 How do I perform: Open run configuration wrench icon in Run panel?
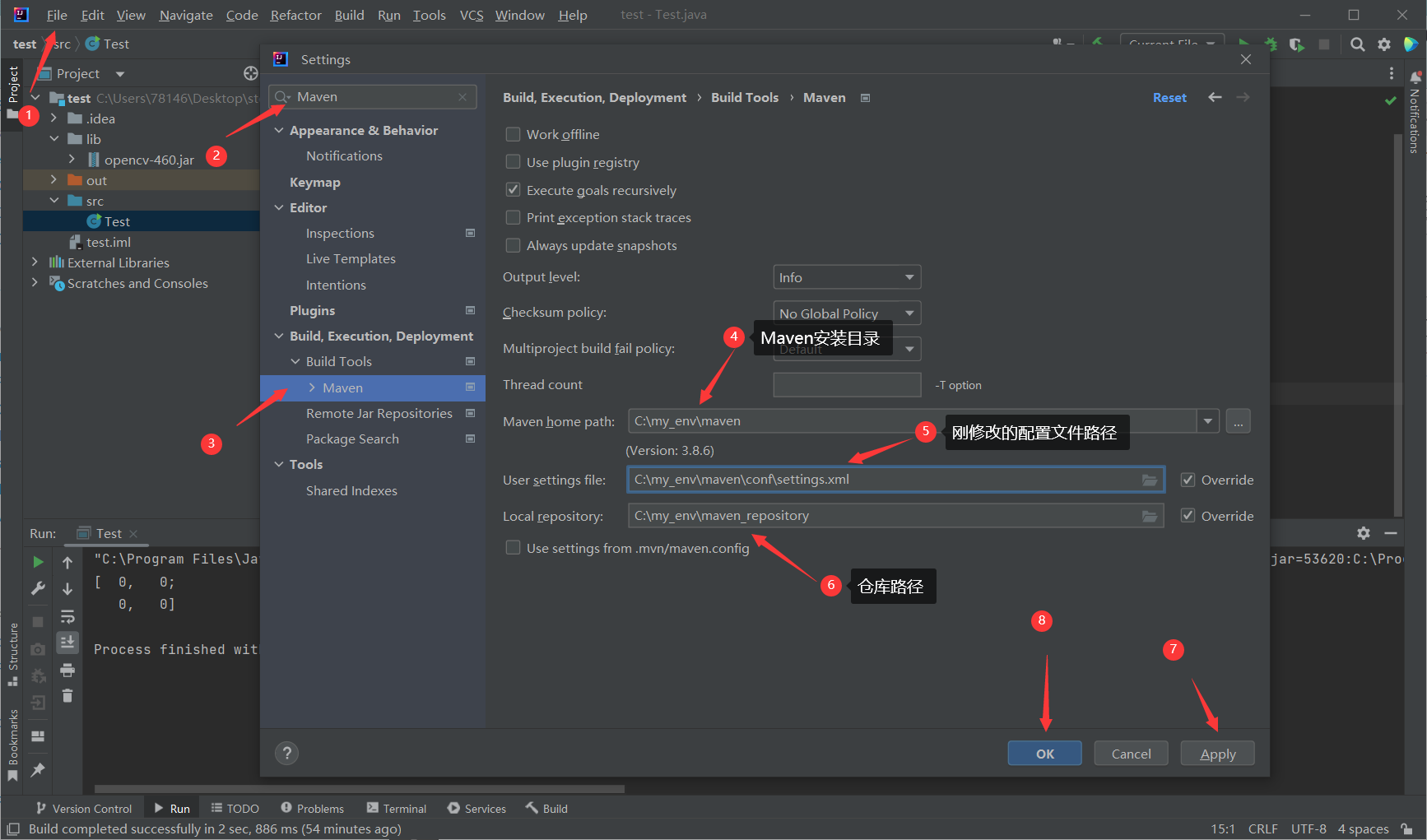coord(38,588)
